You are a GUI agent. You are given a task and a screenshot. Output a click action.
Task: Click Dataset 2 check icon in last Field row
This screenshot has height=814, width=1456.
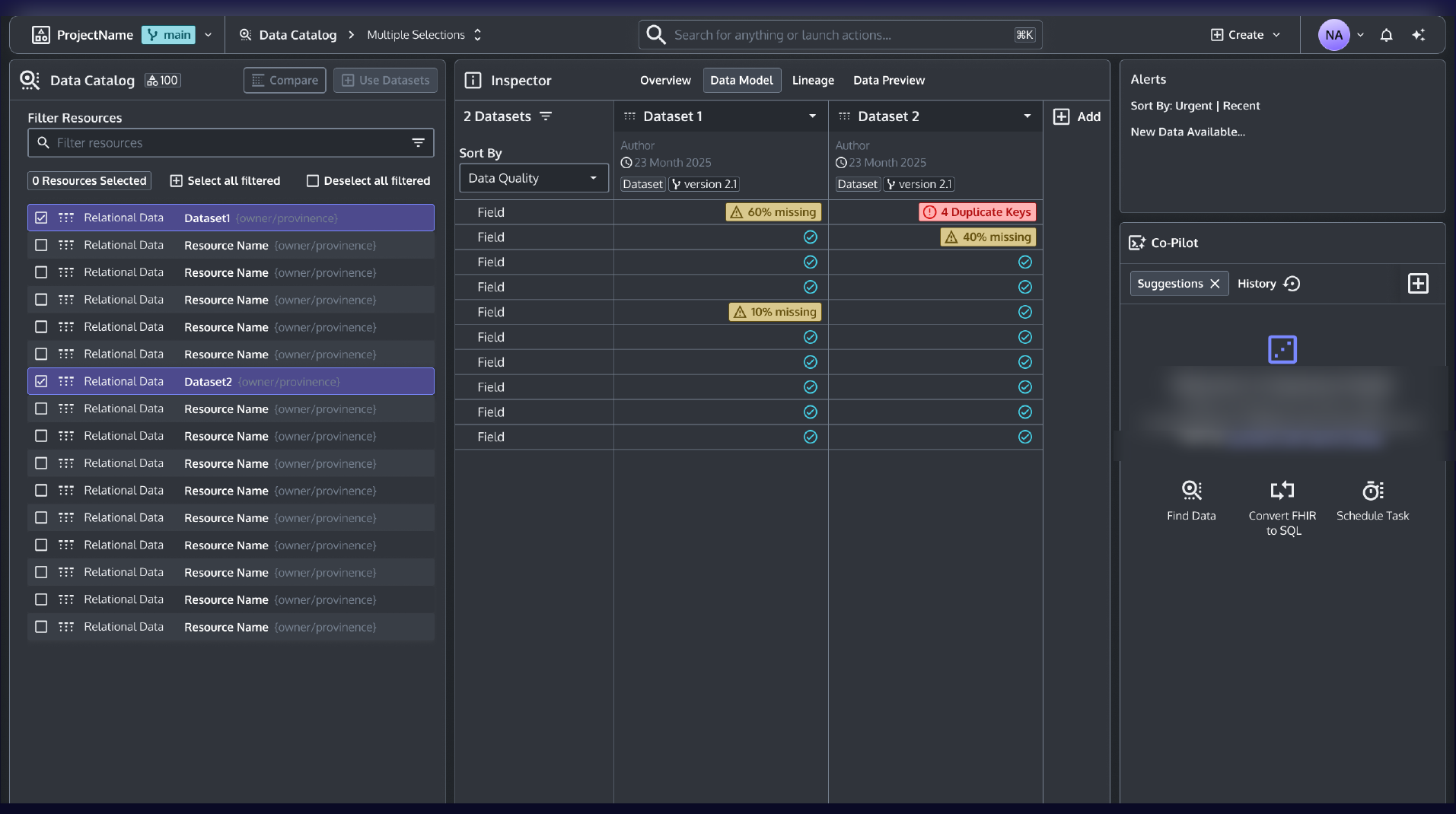tap(1025, 437)
